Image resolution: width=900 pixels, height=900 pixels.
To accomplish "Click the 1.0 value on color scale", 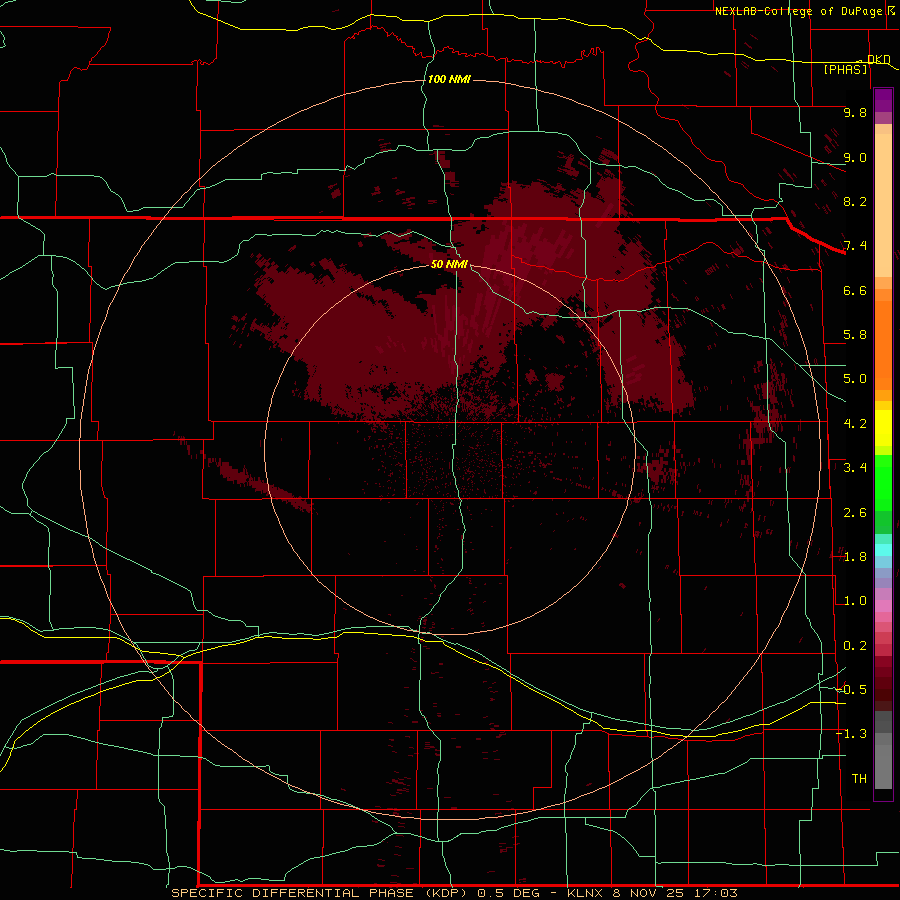I will (x=855, y=601).
